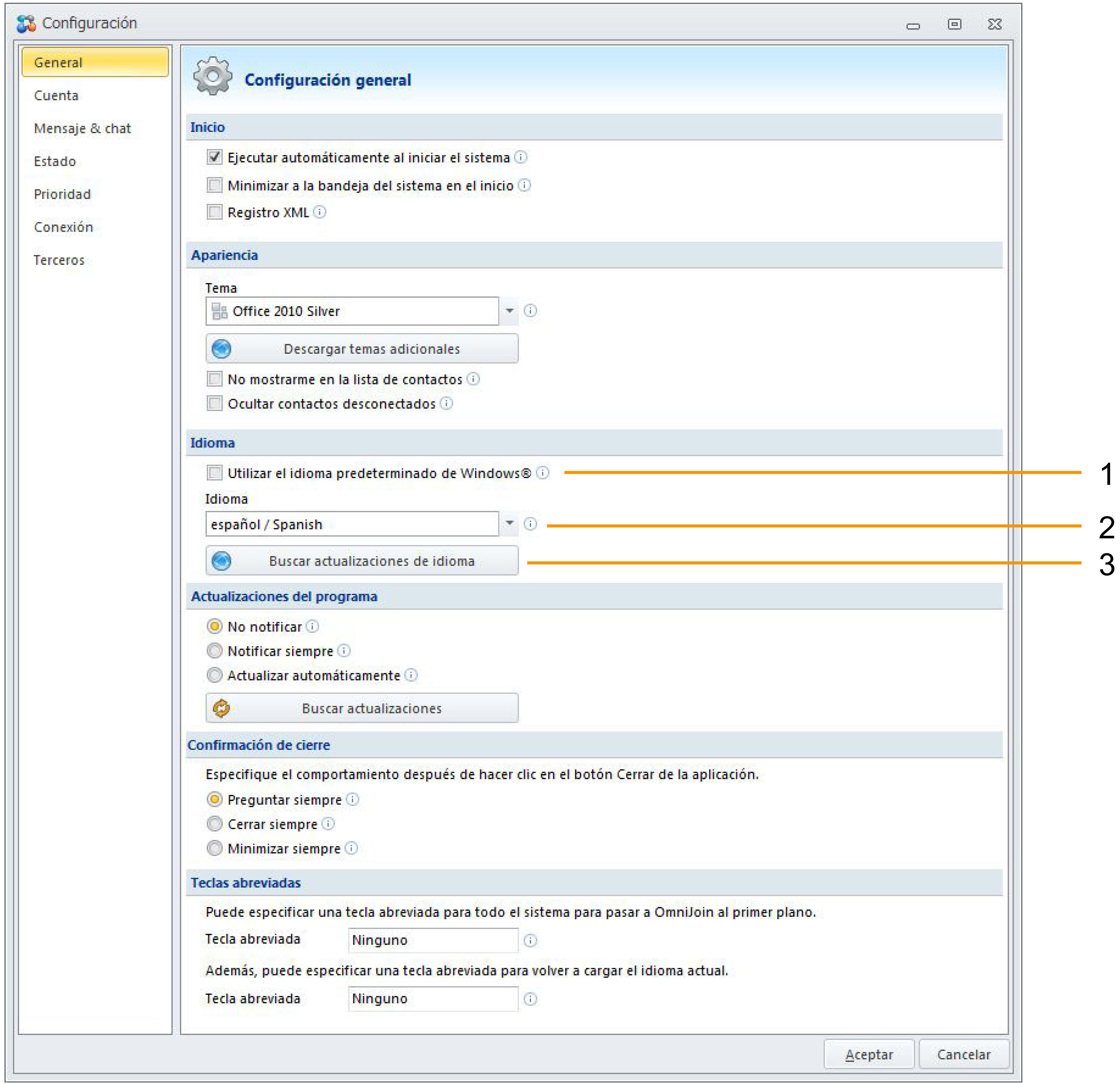Check Ocultar contactos desconectados
1120x1084 pixels.
[214, 403]
